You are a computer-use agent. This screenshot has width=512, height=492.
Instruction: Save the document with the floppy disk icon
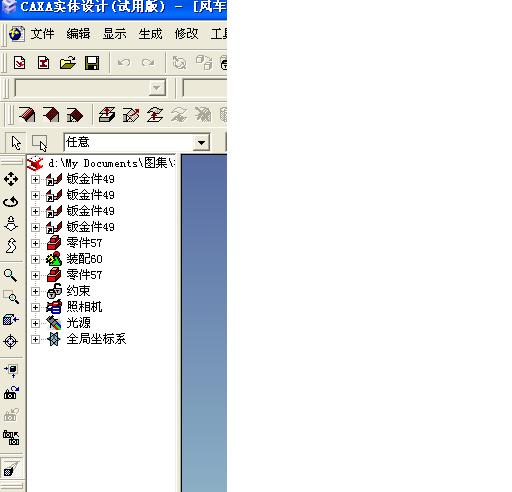92,63
